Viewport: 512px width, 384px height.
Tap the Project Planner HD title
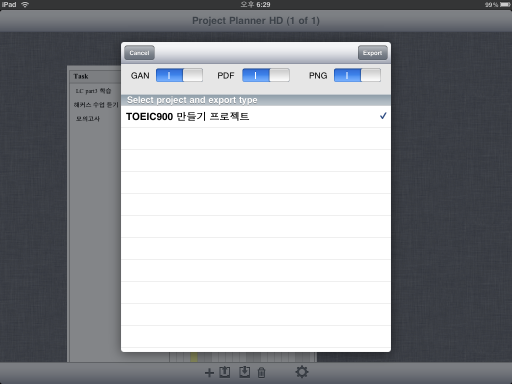(x=256, y=21)
